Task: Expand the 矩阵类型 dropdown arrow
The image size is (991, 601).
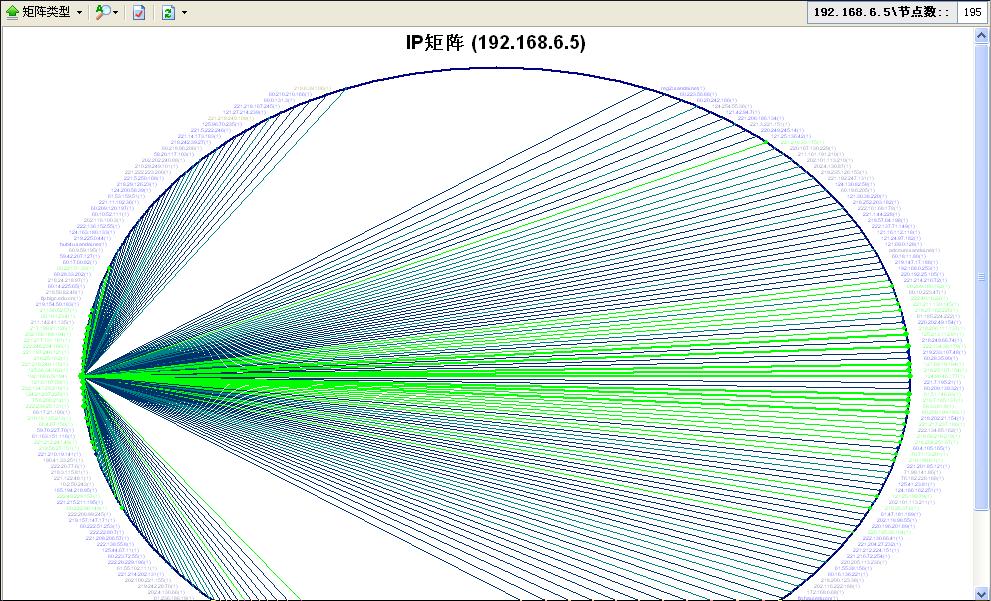Action: pyautogui.click(x=80, y=13)
